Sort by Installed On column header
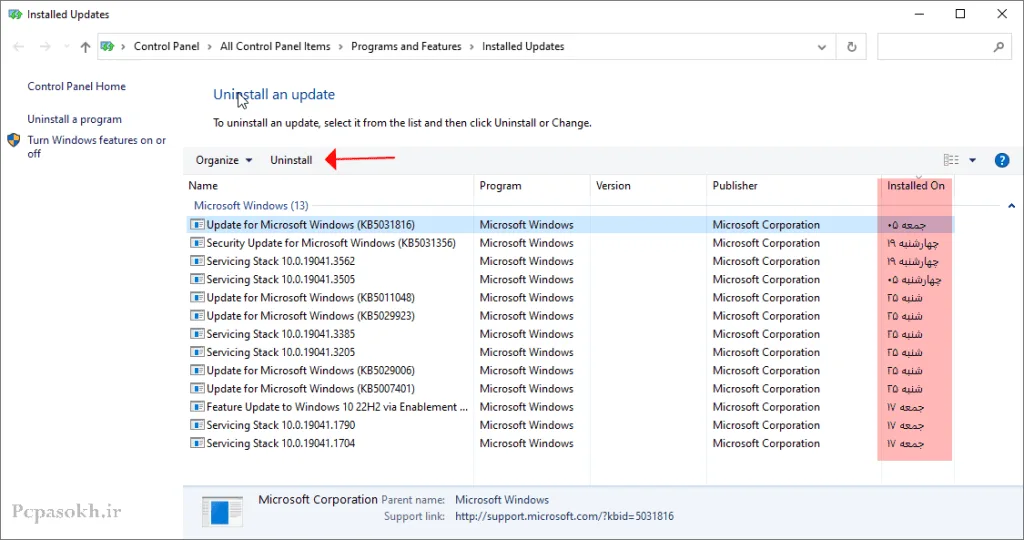 (916, 185)
